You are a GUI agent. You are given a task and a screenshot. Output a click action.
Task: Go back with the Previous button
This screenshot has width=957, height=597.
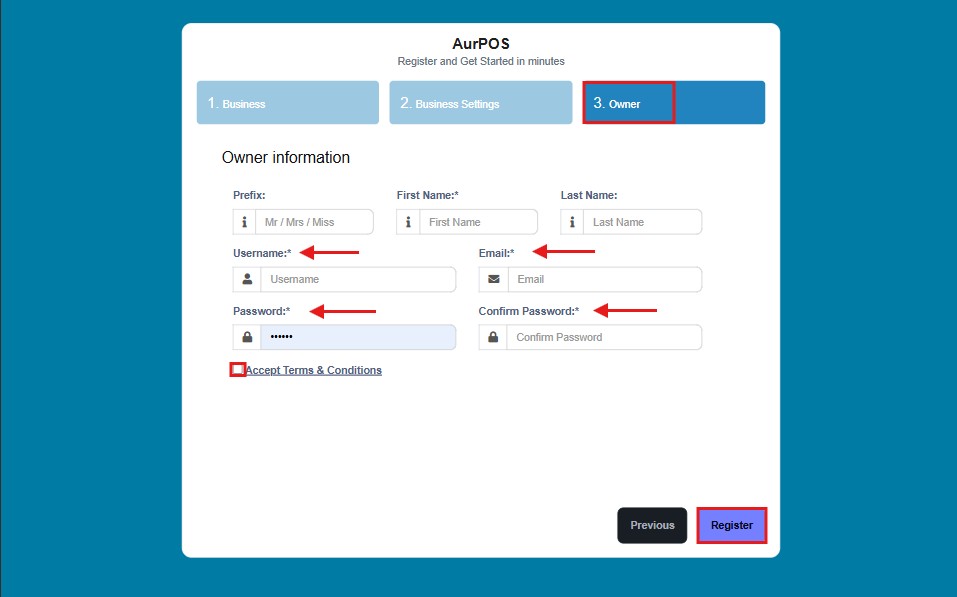coord(652,525)
